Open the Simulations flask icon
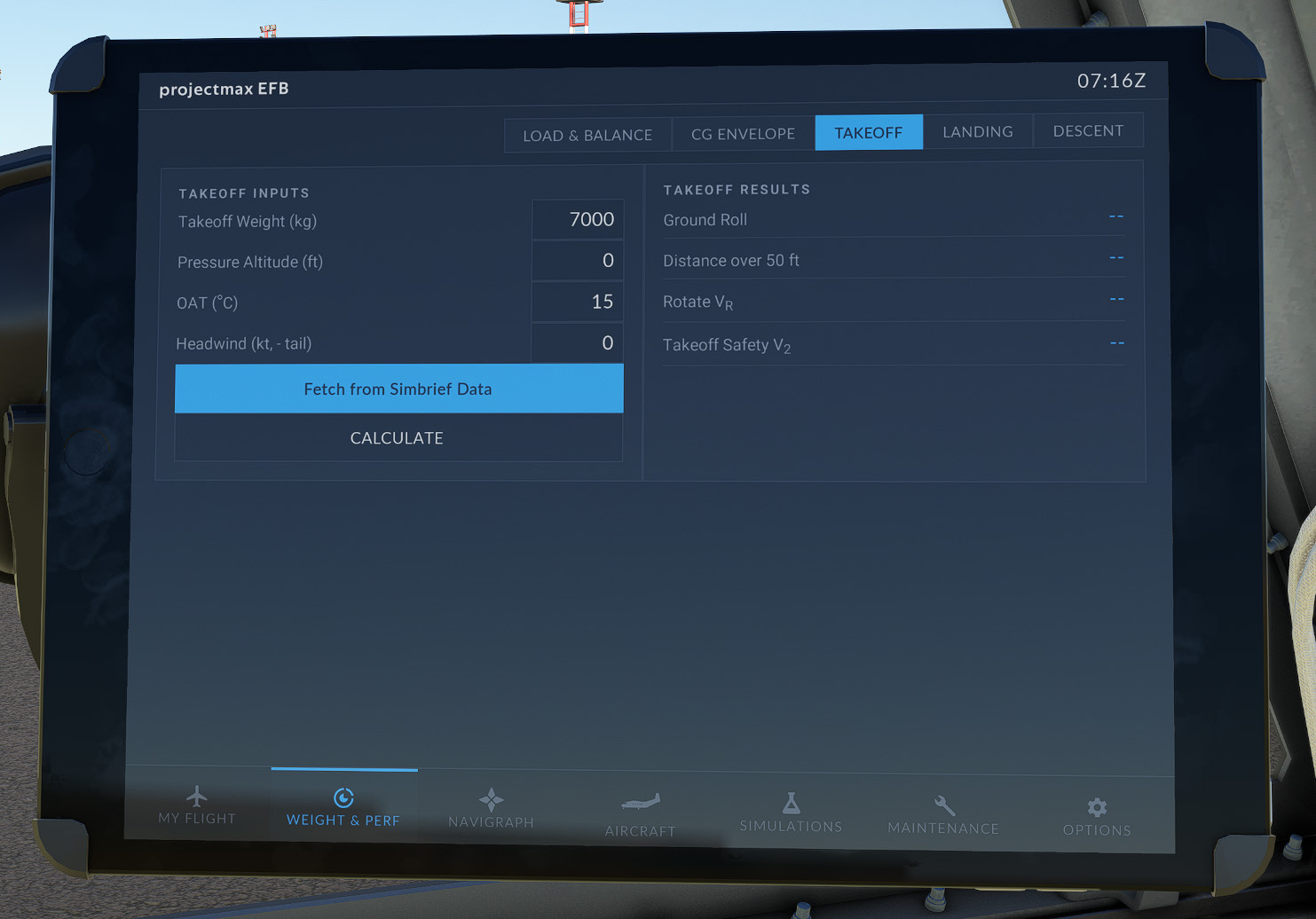The height and width of the screenshot is (919, 1316). (x=791, y=804)
